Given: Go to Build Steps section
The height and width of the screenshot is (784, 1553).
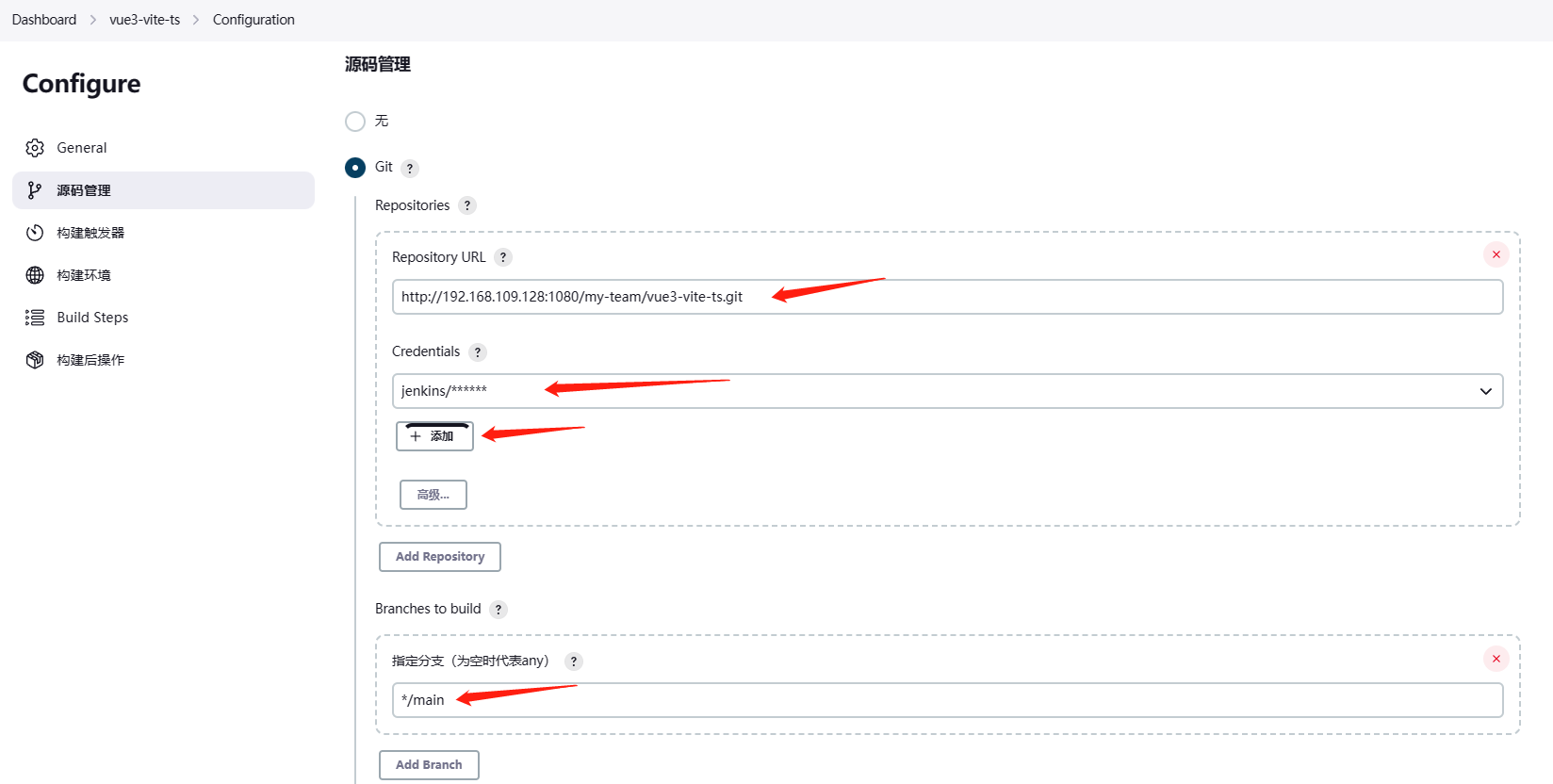Looking at the screenshot, I should tap(92, 318).
